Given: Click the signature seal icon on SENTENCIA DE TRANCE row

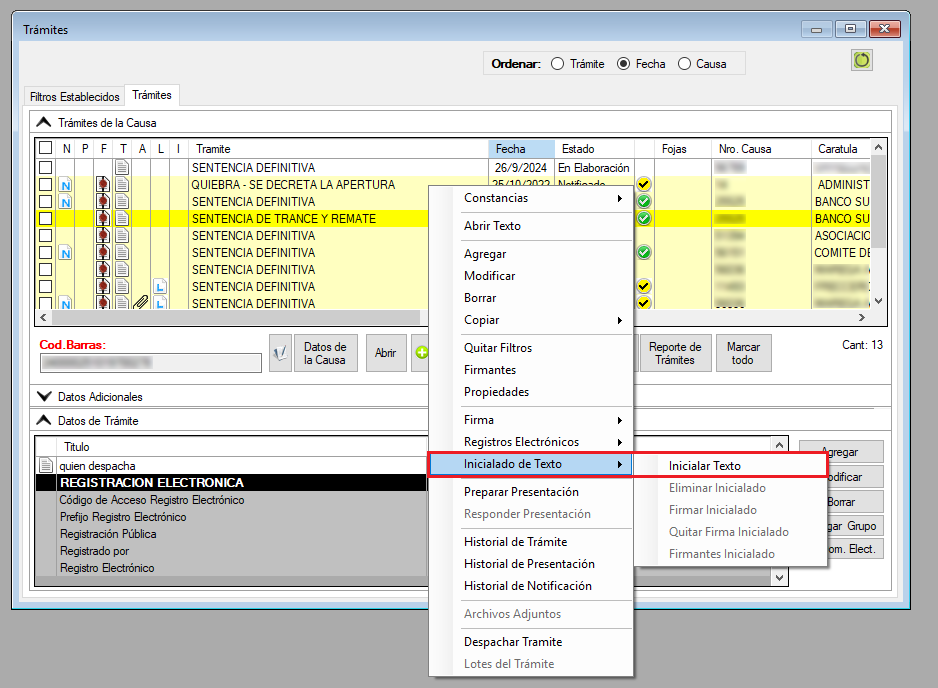Looking at the screenshot, I should tap(102, 219).
